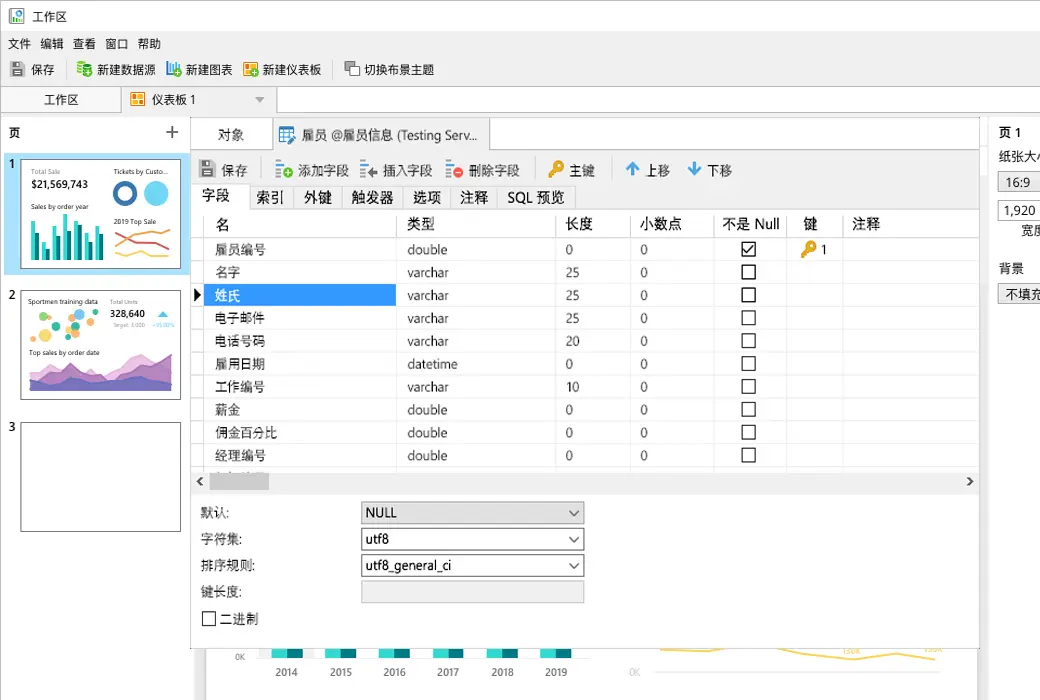Open 排序规则 utf8_general_ci dropdown
This screenshot has height=700, width=1040.
(x=472, y=565)
